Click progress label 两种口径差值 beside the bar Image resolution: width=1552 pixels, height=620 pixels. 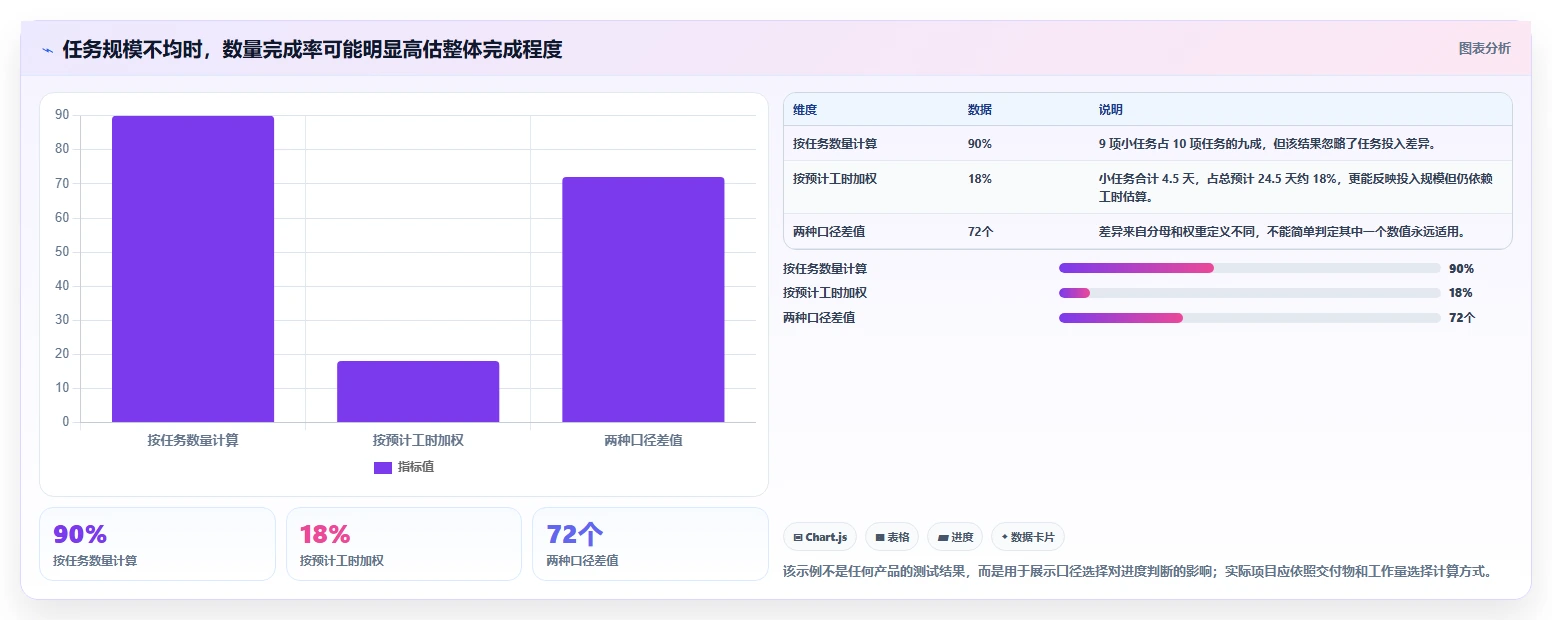819,318
